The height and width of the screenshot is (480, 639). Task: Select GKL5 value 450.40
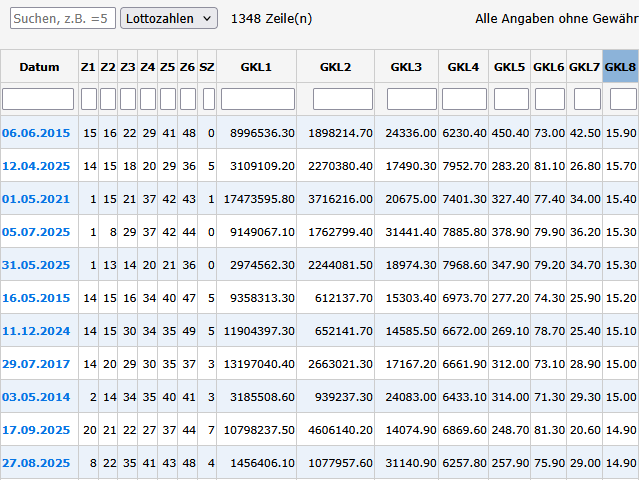(x=510, y=133)
